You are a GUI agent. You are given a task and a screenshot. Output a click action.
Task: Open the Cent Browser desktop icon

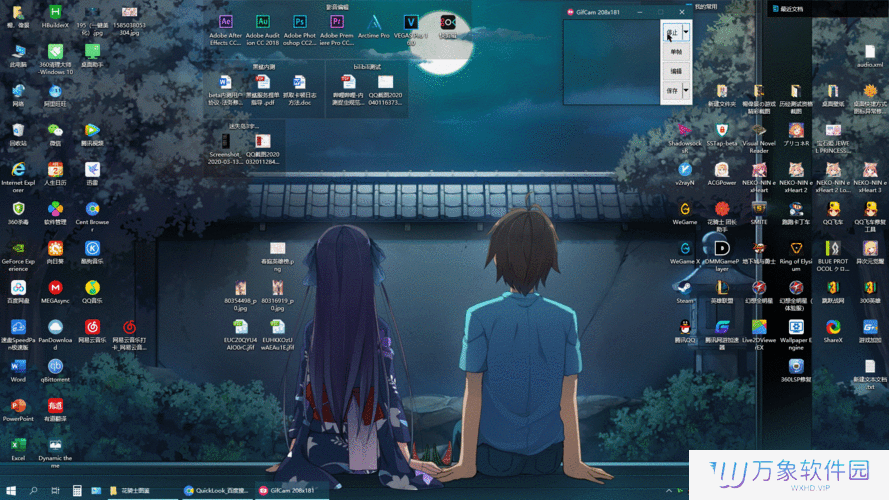point(92,217)
